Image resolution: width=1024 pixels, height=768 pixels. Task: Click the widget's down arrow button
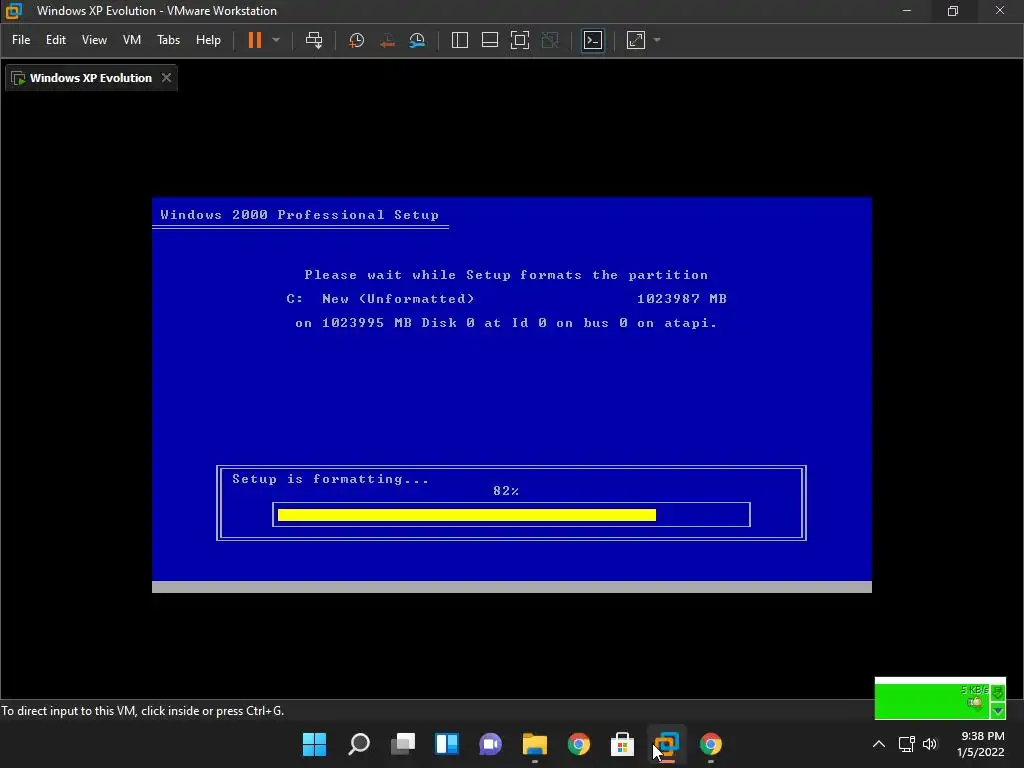[x=998, y=711]
